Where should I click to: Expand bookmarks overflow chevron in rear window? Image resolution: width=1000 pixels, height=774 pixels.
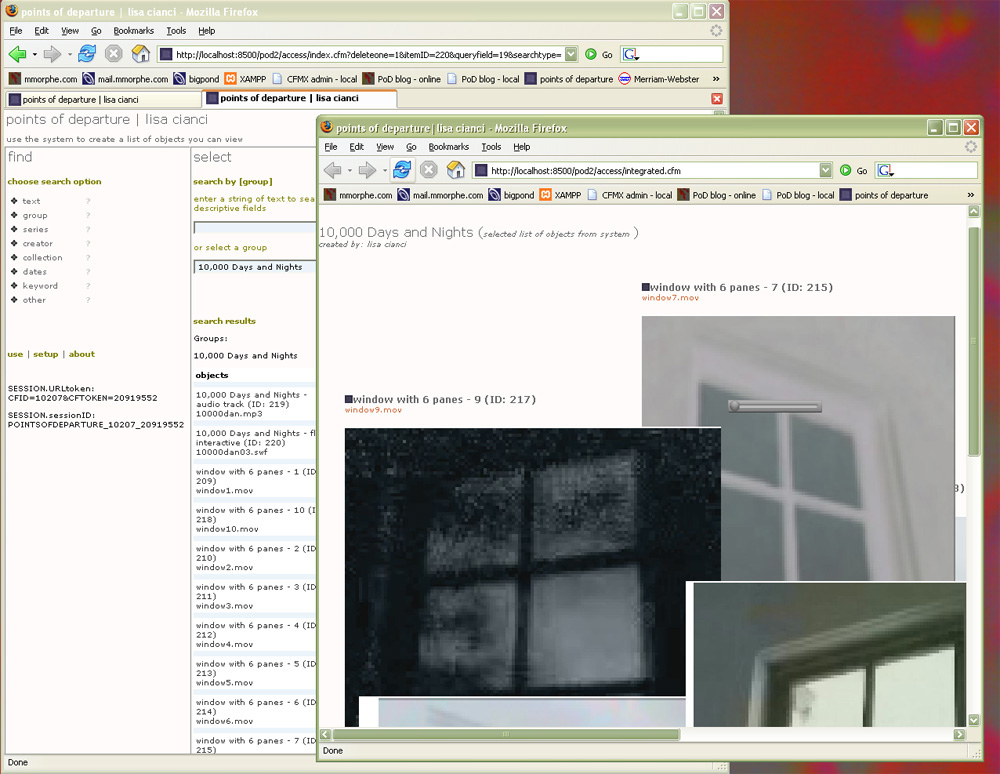(716, 79)
